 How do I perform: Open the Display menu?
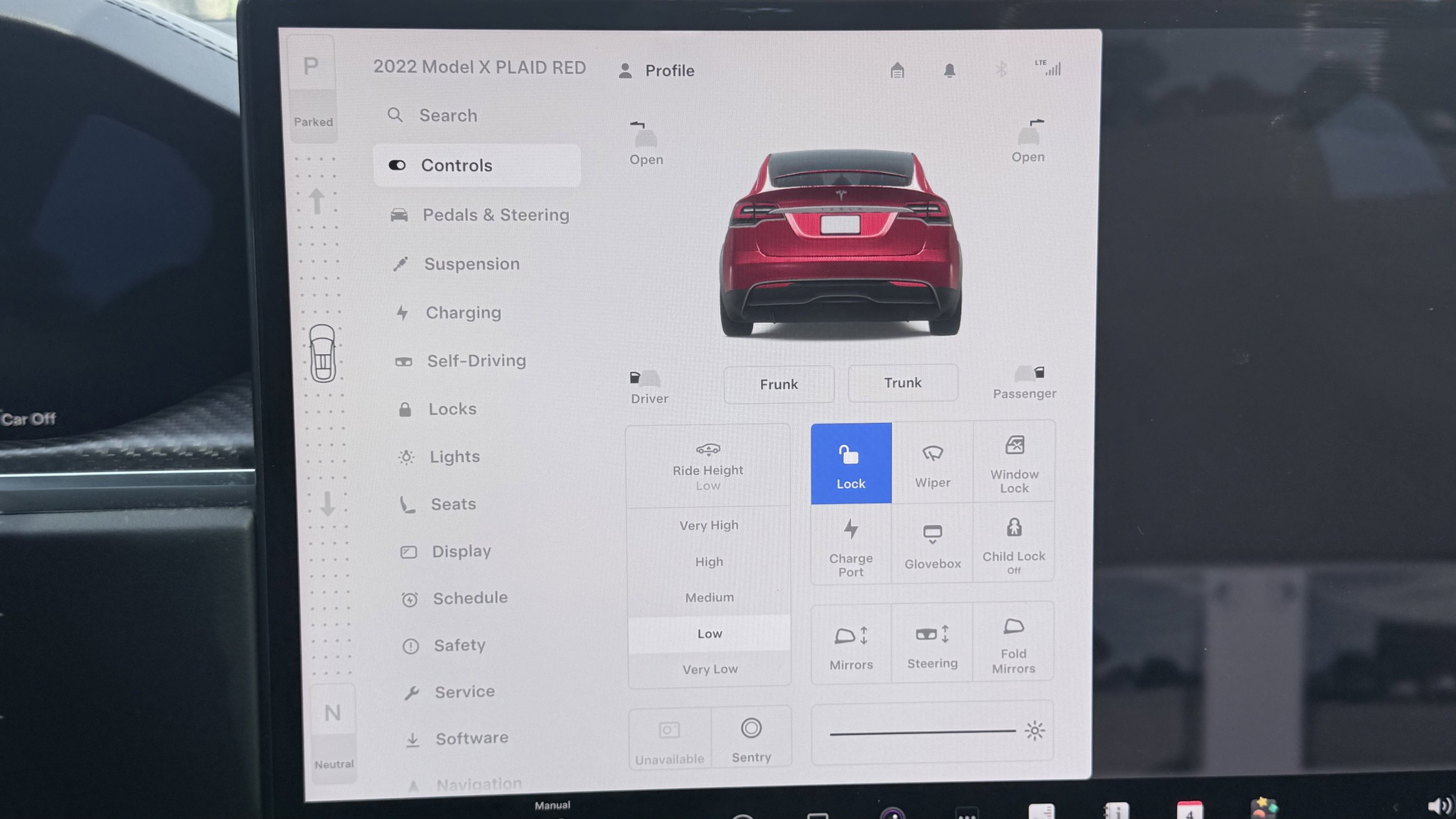pos(446,552)
